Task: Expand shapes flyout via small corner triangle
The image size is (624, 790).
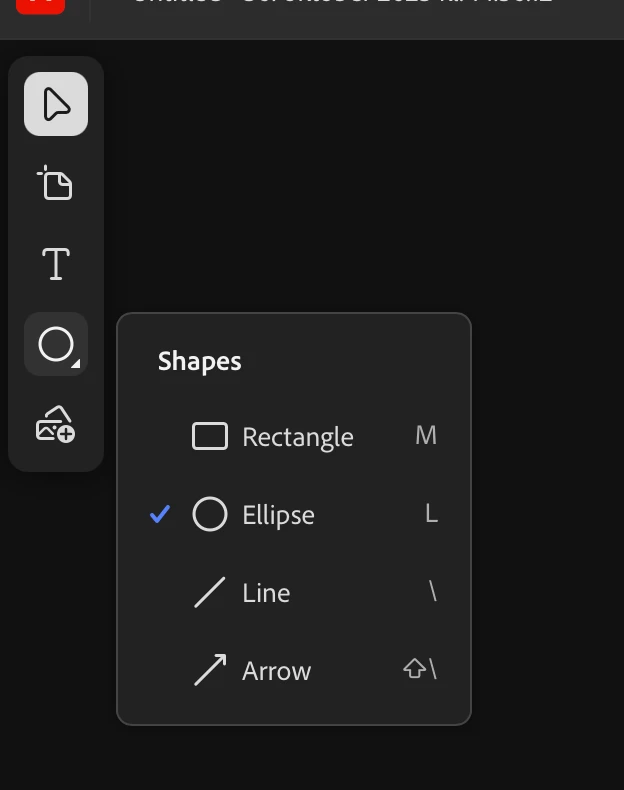Action: click(x=76, y=365)
